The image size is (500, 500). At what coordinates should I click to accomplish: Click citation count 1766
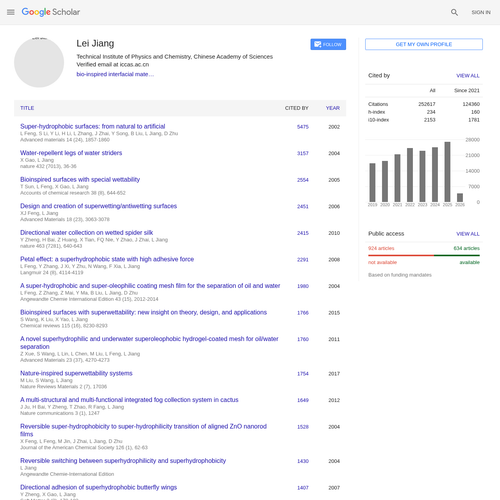click(x=303, y=313)
